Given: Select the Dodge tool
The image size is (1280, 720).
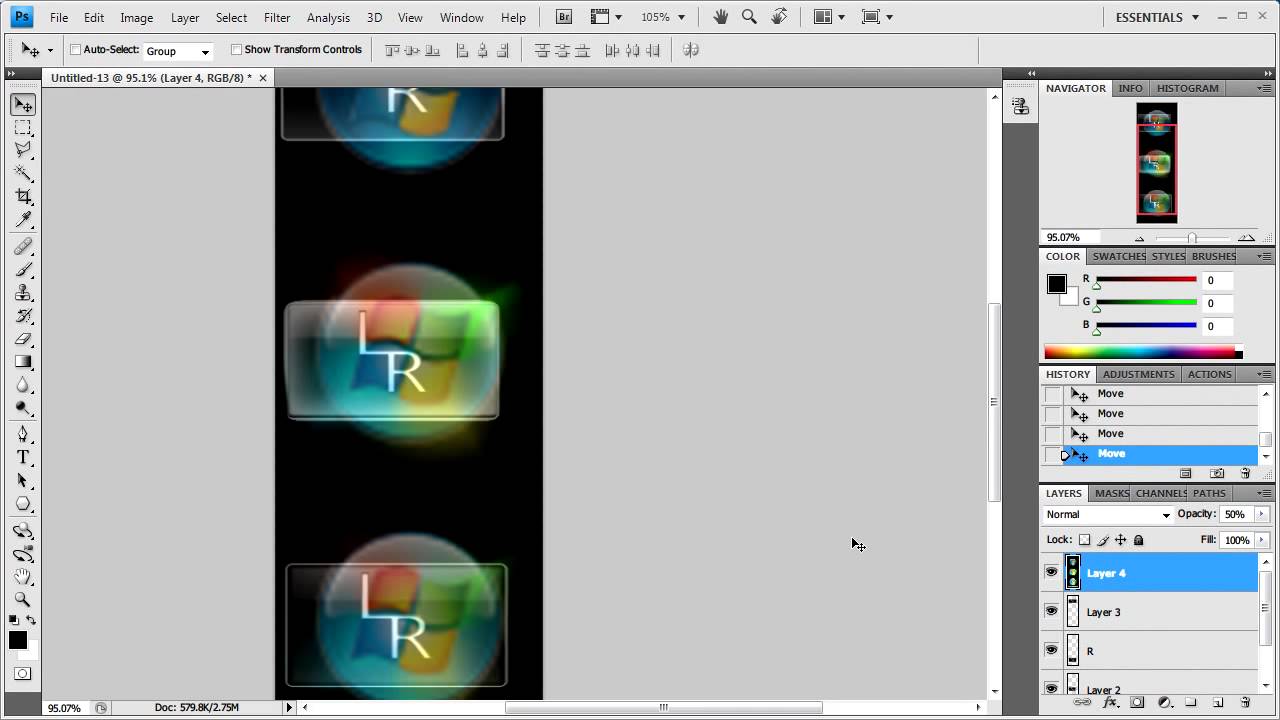Looking at the screenshot, I should (23, 407).
